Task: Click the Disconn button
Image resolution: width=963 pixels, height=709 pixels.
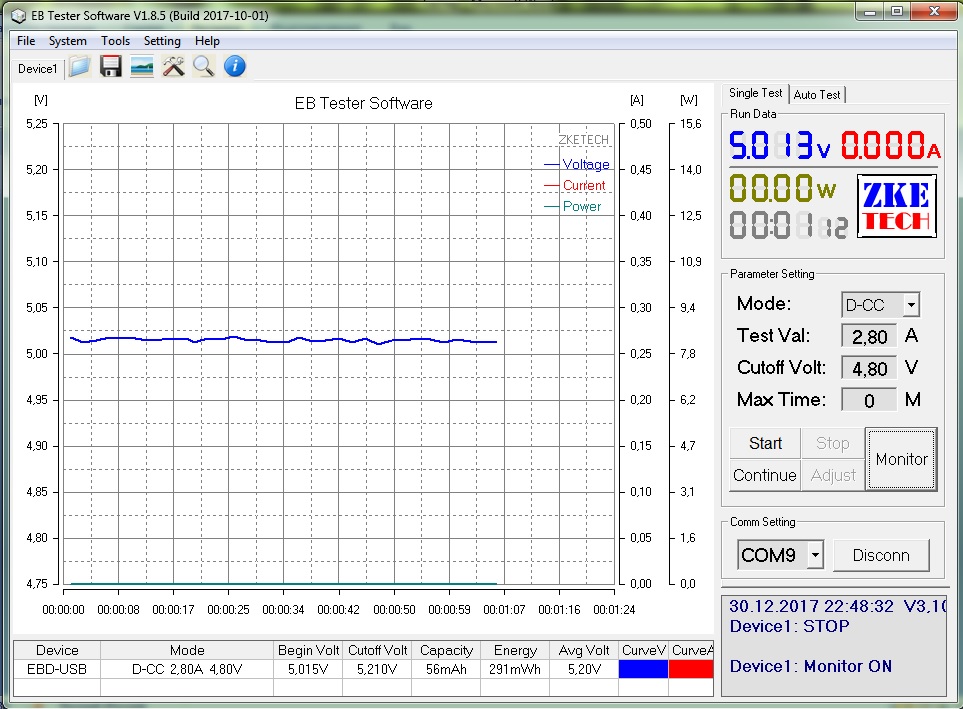Action: point(881,555)
